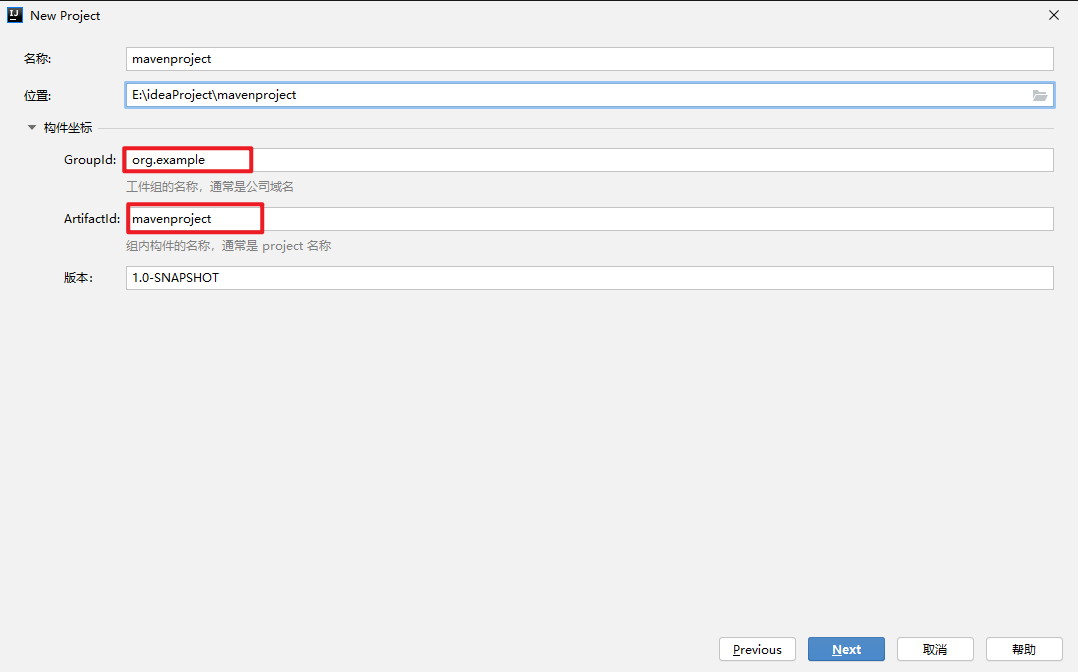Click the IntelliJ IDEA logo in title bar
The height and width of the screenshot is (672, 1078).
[x=14, y=15]
